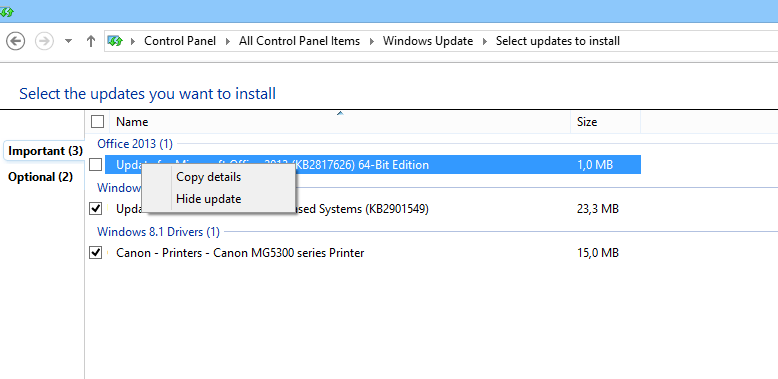Open Control Panel breadcrumb
The width and height of the screenshot is (778, 379).
(180, 41)
